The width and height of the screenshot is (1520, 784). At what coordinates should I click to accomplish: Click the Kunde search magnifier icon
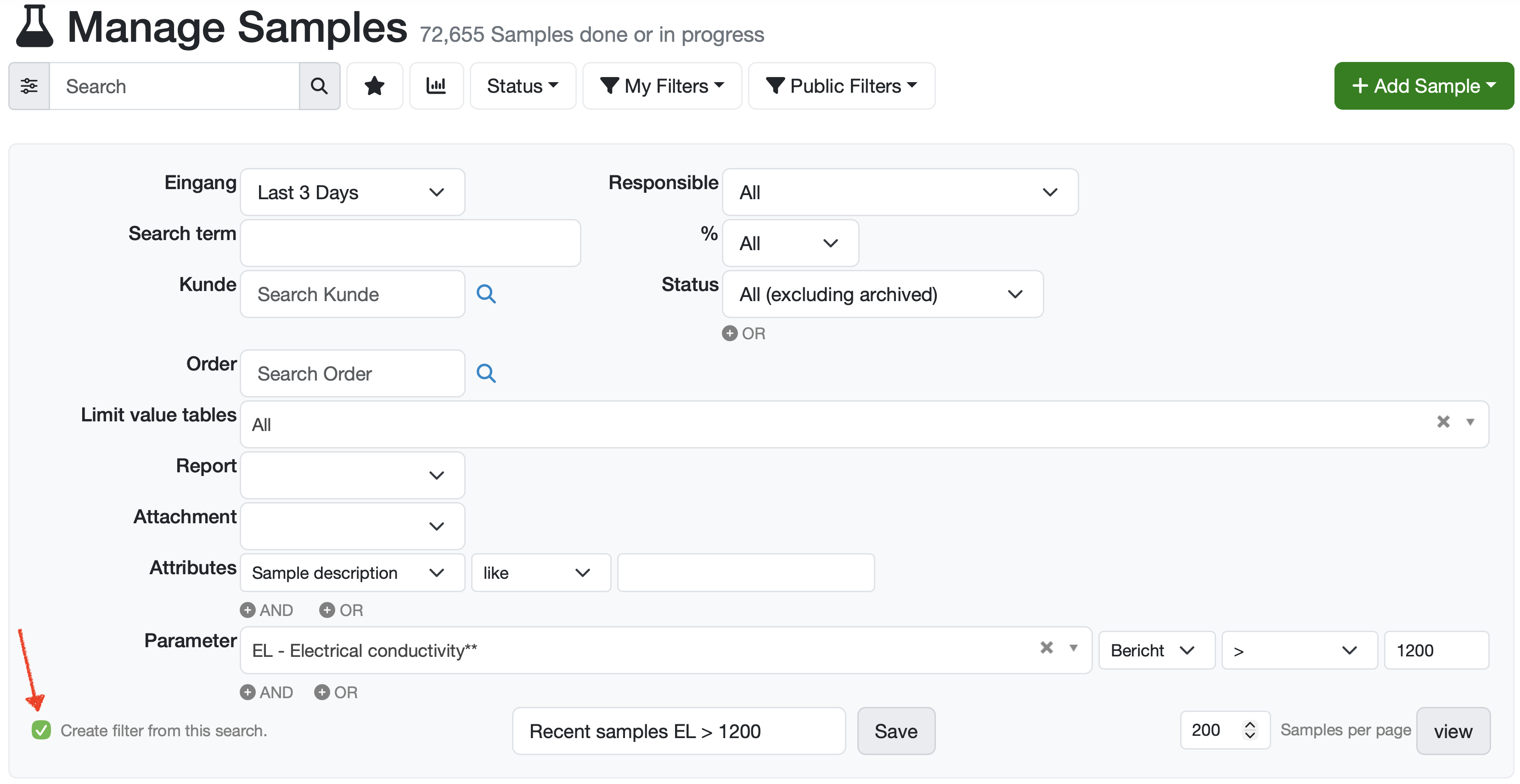coord(486,294)
